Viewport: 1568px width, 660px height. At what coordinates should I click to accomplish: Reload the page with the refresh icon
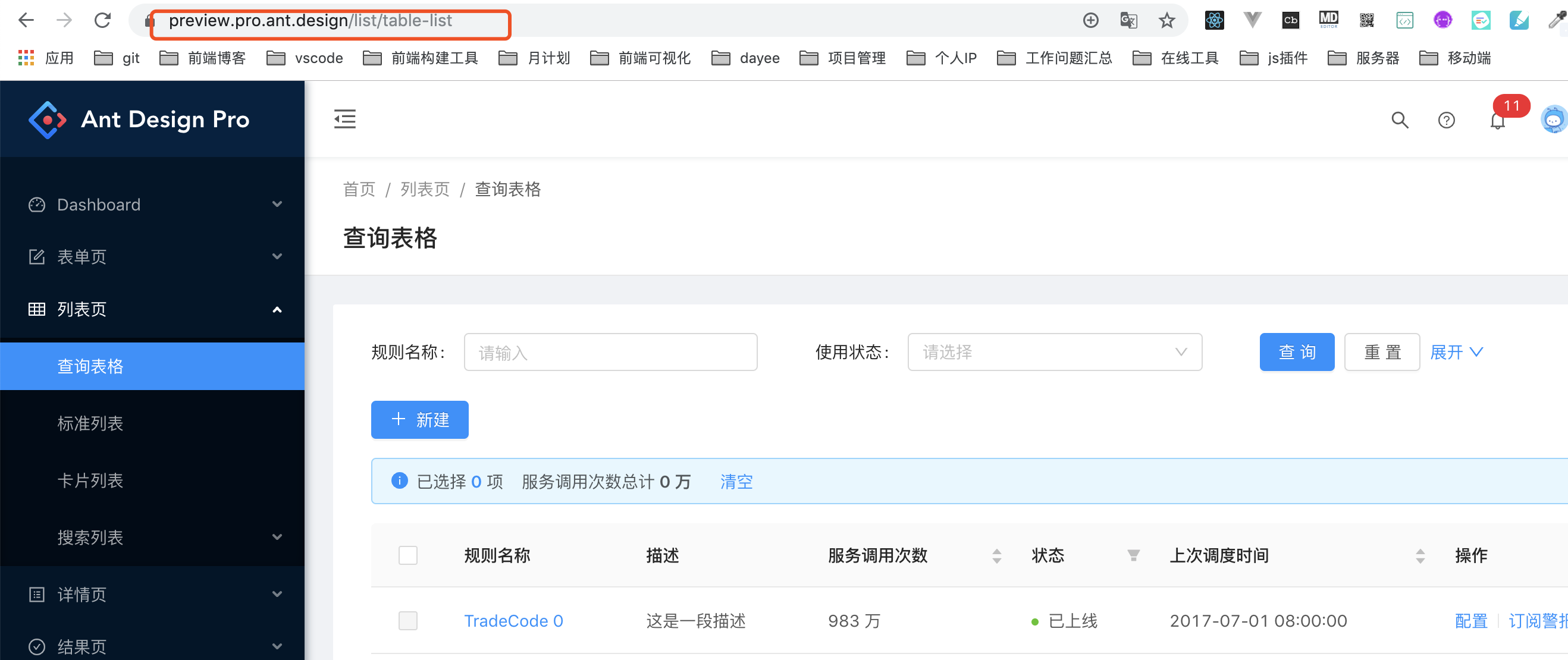point(102,20)
